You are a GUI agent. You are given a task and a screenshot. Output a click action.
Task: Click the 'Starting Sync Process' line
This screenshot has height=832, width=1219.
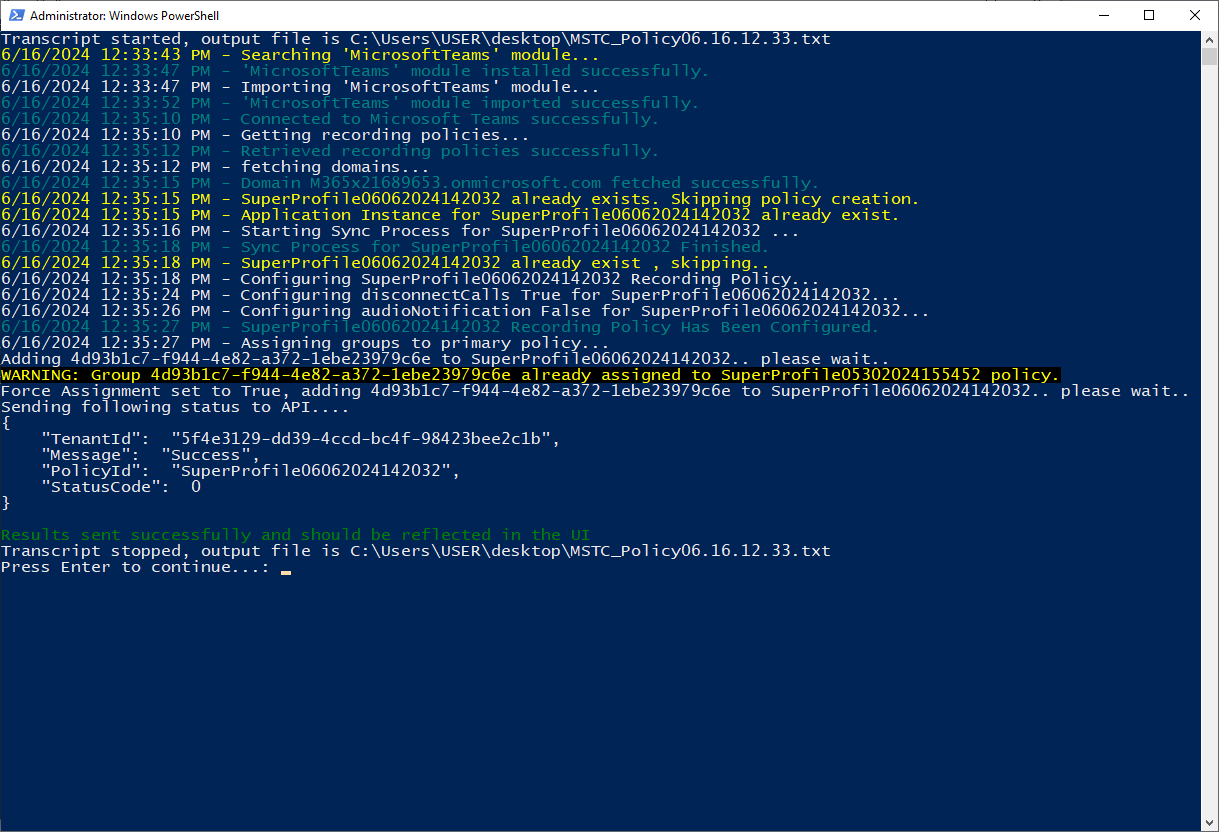(x=400, y=231)
